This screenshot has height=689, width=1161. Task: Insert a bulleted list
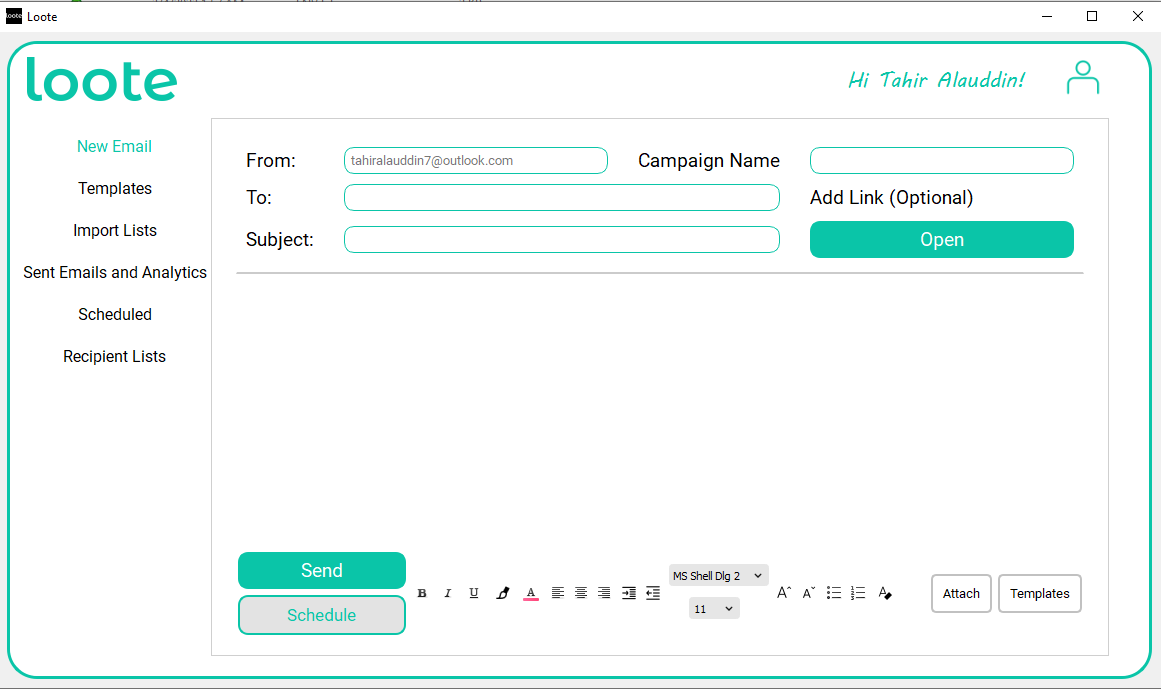tap(834, 593)
